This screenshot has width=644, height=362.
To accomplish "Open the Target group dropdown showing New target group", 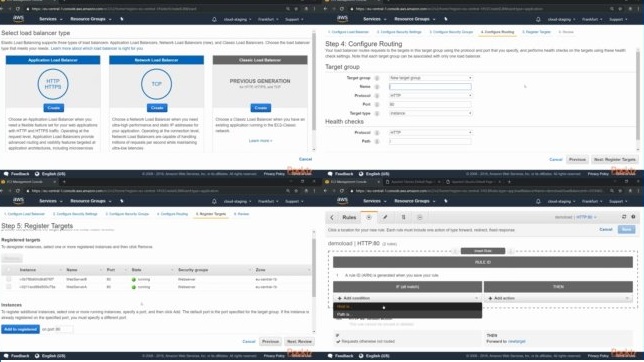I will (x=430, y=78).
